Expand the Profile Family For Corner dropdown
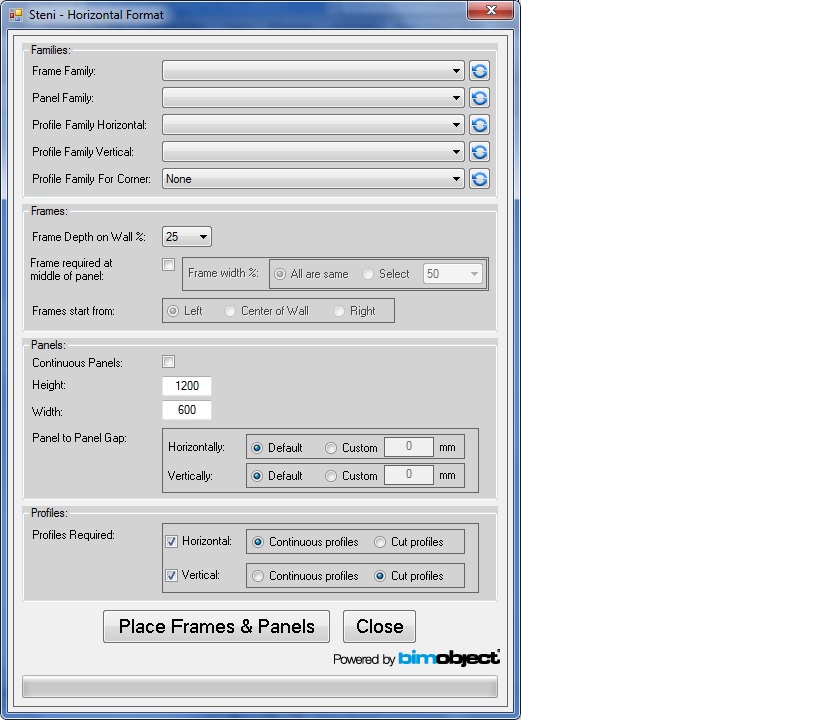The width and height of the screenshot is (819, 720). 455,179
